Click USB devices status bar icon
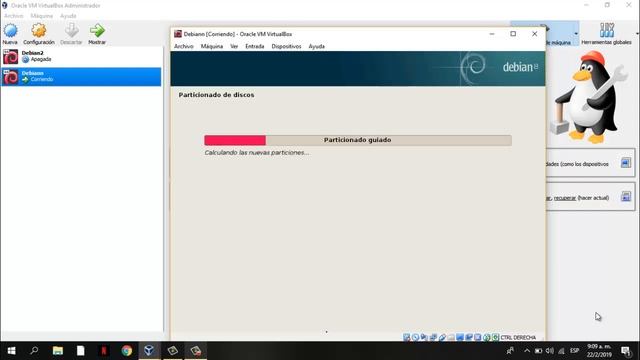640x360 pixels. 442,338
